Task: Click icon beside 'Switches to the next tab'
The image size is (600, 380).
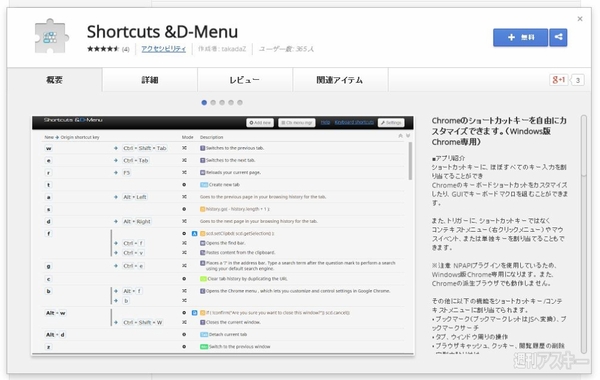Action: click(202, 160)
